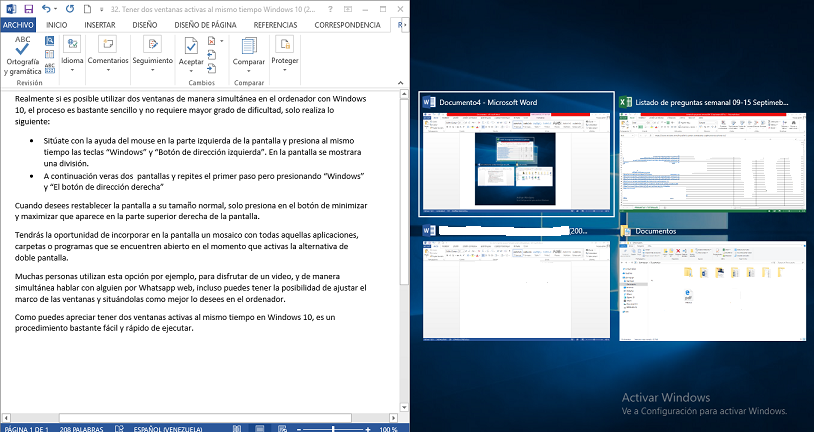Switch to the DISEÑO tab
The width and height of the screenshot is (814, 432).
[145, 25]
